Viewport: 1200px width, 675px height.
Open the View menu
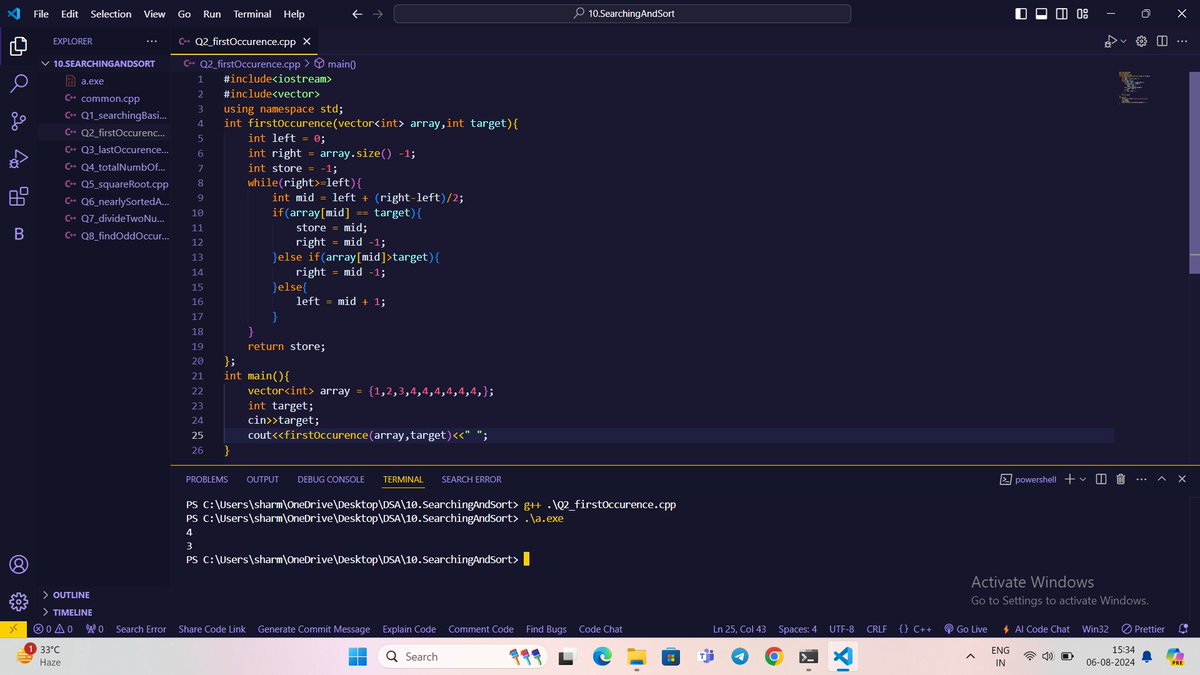click(154, 14)
